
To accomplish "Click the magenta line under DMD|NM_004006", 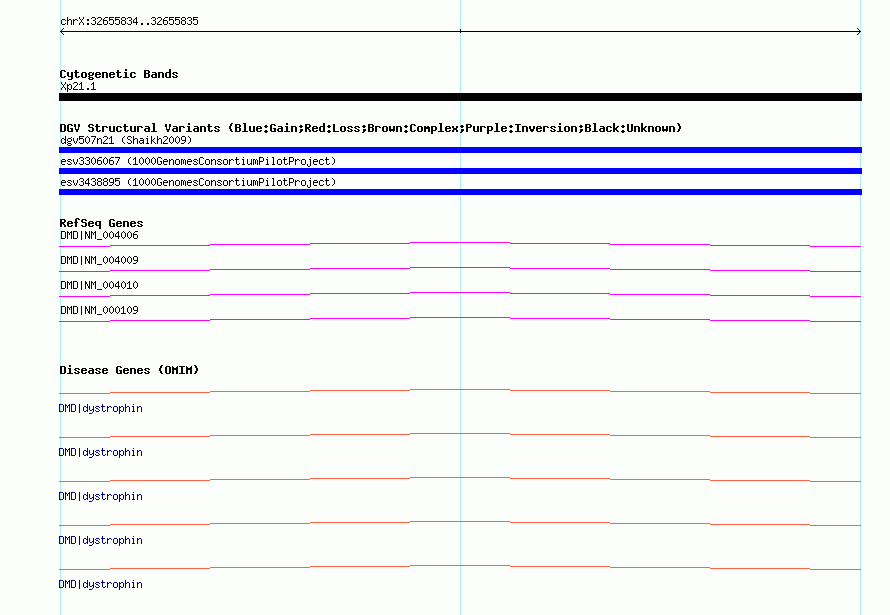I will 460,243.
